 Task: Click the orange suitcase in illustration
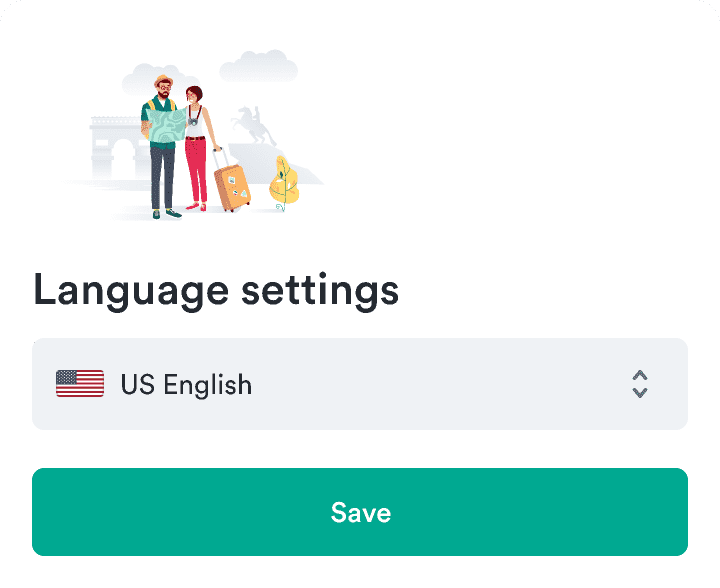coord(232,188)
